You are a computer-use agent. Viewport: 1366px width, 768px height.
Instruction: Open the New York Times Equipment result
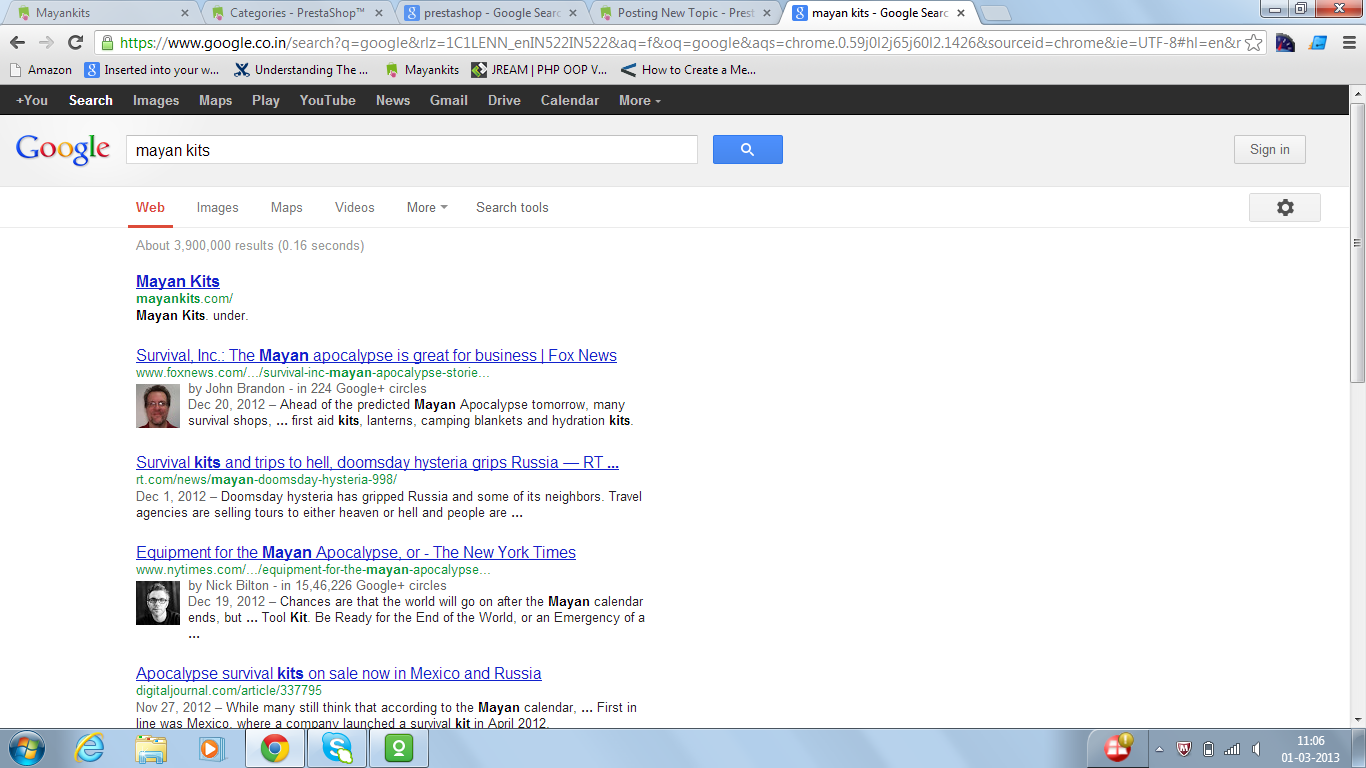coord(356,552)
